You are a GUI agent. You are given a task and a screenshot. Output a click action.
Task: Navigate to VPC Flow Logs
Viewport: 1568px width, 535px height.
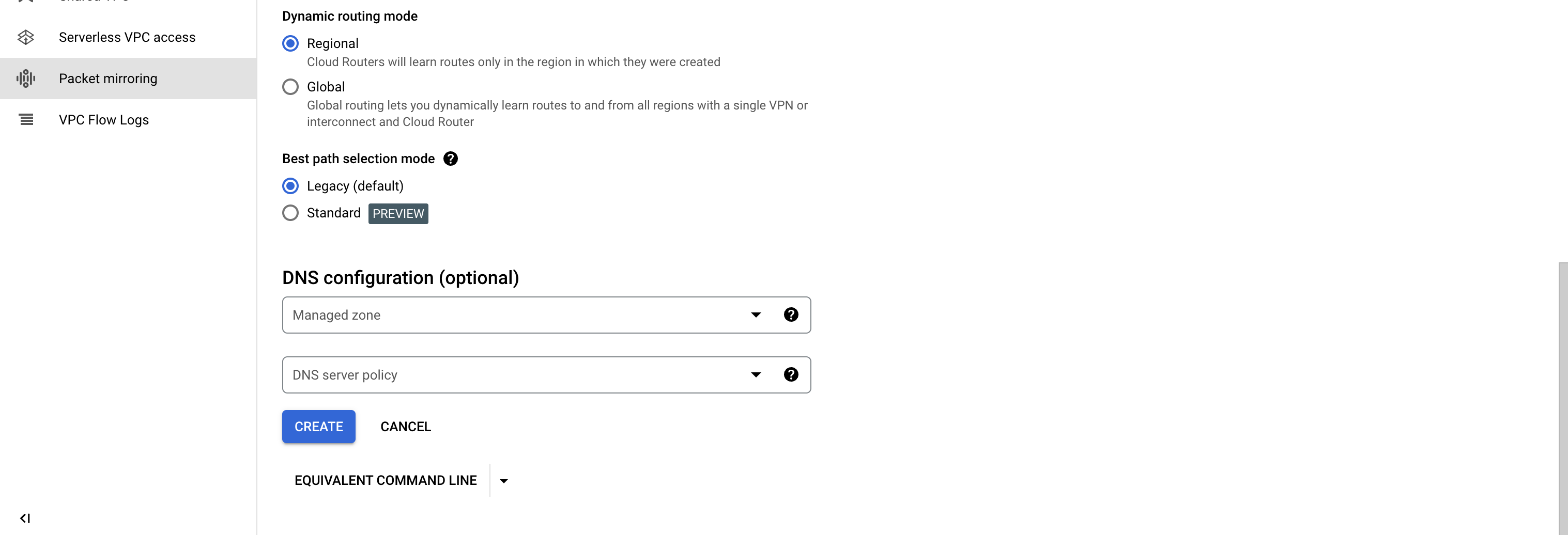103,119
